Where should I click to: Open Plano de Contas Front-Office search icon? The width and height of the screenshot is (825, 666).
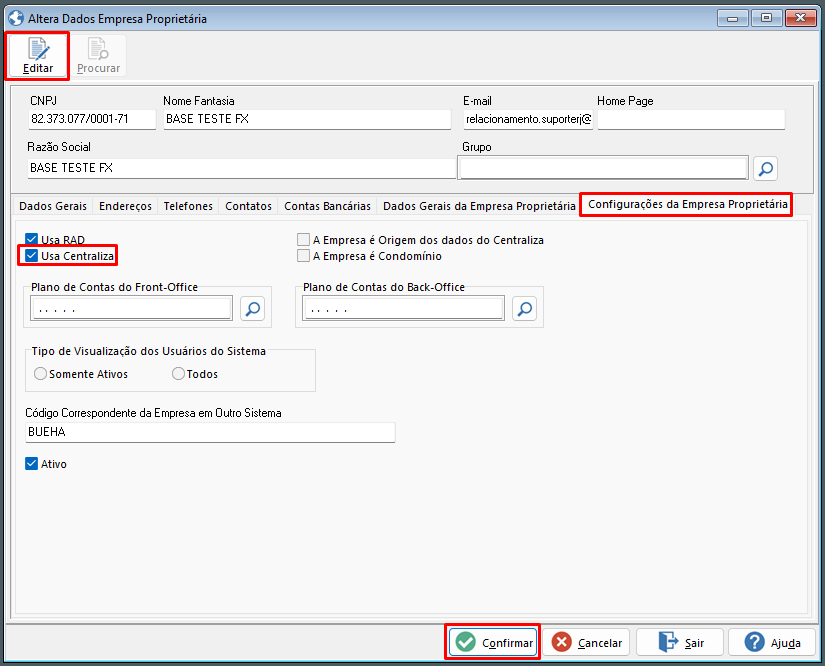(x=253, y=308)
